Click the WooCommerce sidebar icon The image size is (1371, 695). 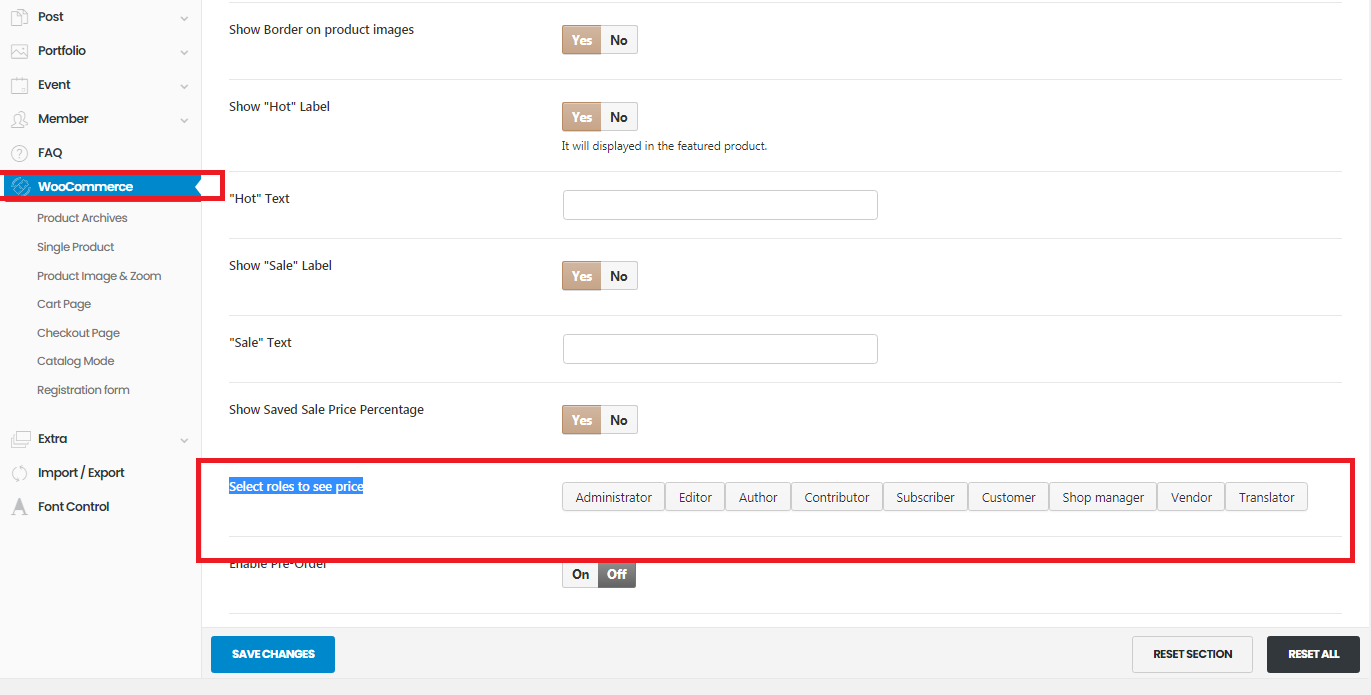pos(19,187)
